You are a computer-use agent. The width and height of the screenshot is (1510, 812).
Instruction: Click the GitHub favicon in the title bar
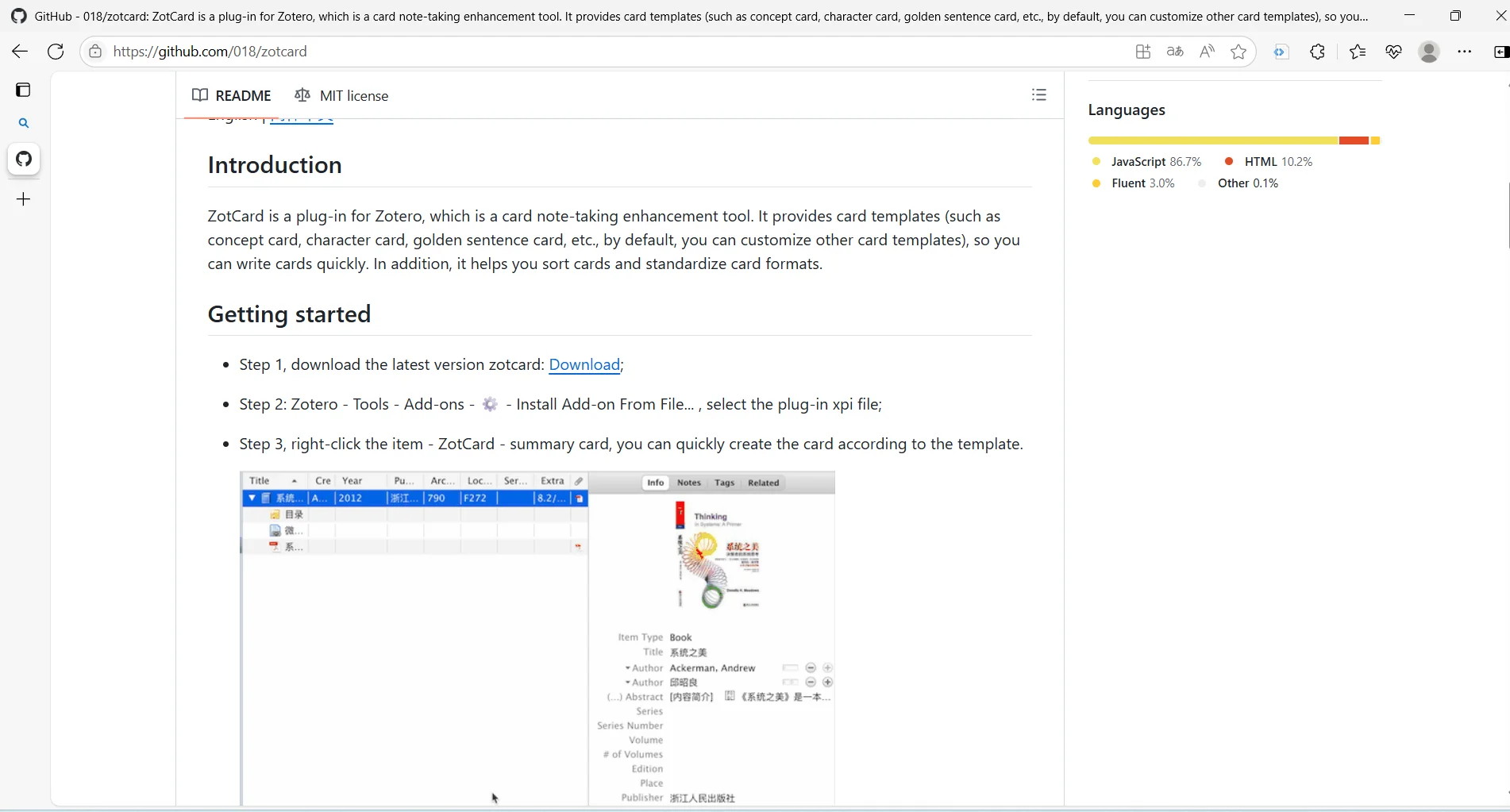click(x=19, y=16)
